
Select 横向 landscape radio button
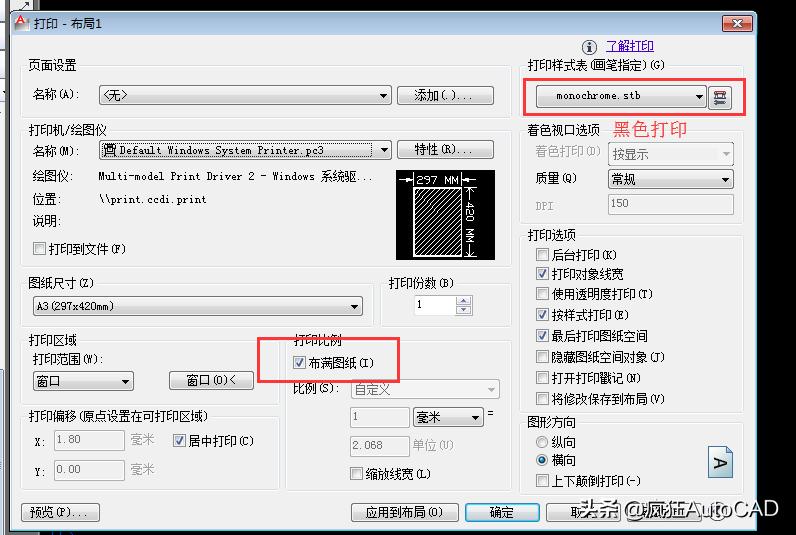coord(542,460)
